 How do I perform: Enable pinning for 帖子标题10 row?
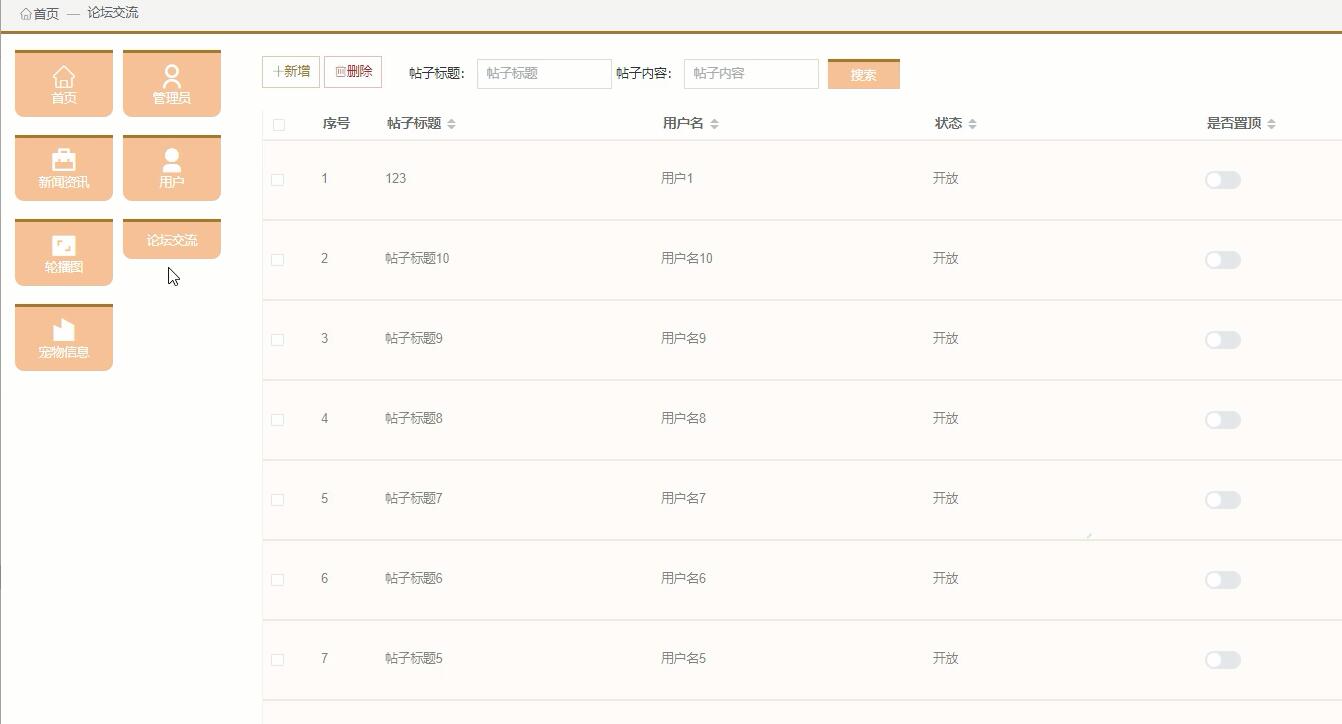pos(1222,259)
